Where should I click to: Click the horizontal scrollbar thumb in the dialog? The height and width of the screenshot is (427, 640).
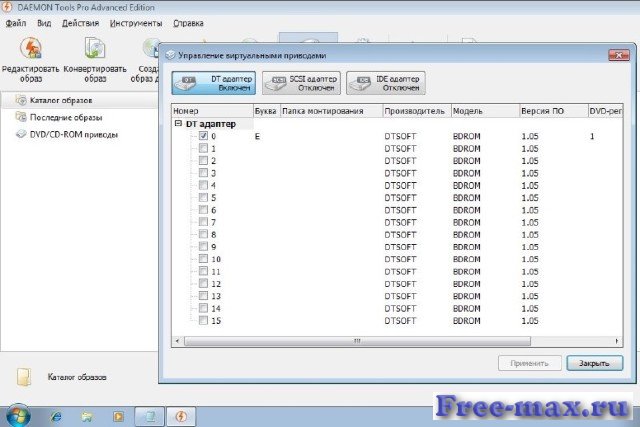357,340
